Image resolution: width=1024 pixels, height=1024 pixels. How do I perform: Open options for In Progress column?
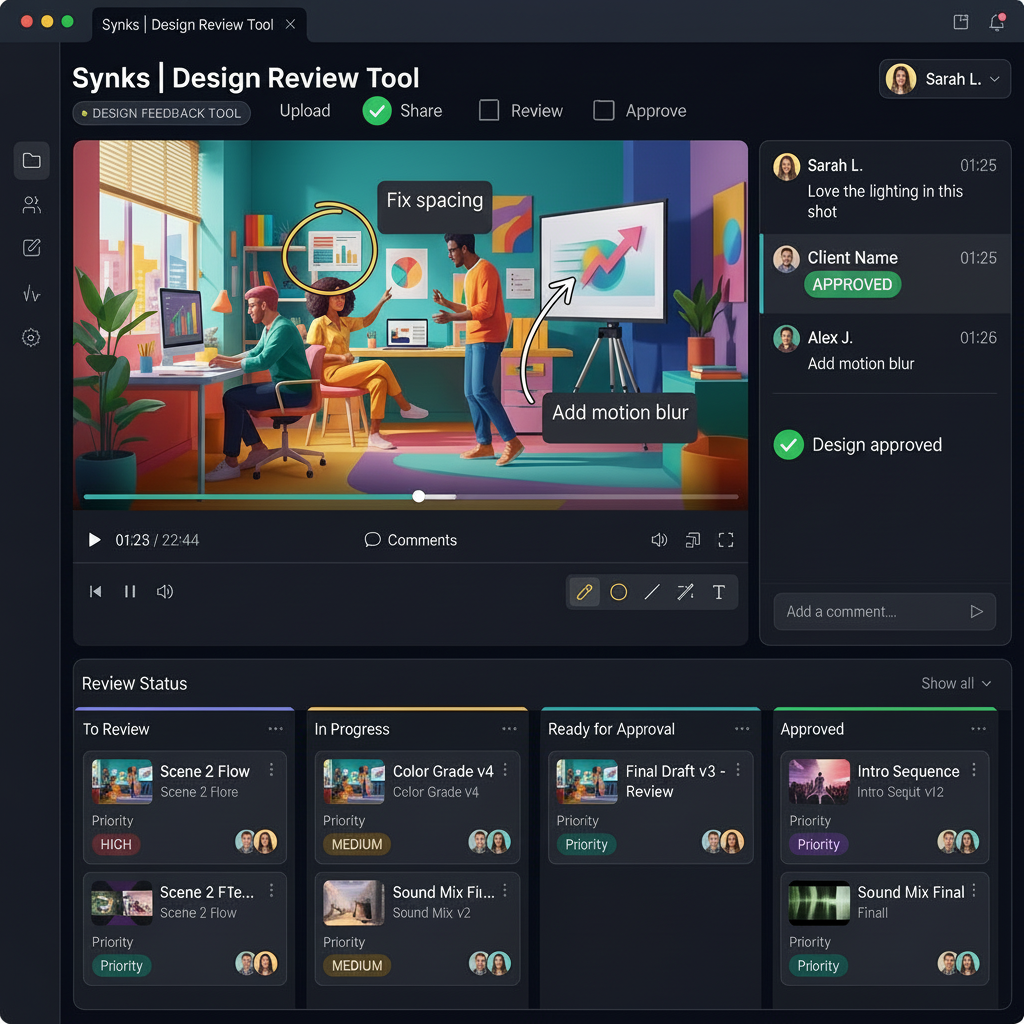point(509,729)
